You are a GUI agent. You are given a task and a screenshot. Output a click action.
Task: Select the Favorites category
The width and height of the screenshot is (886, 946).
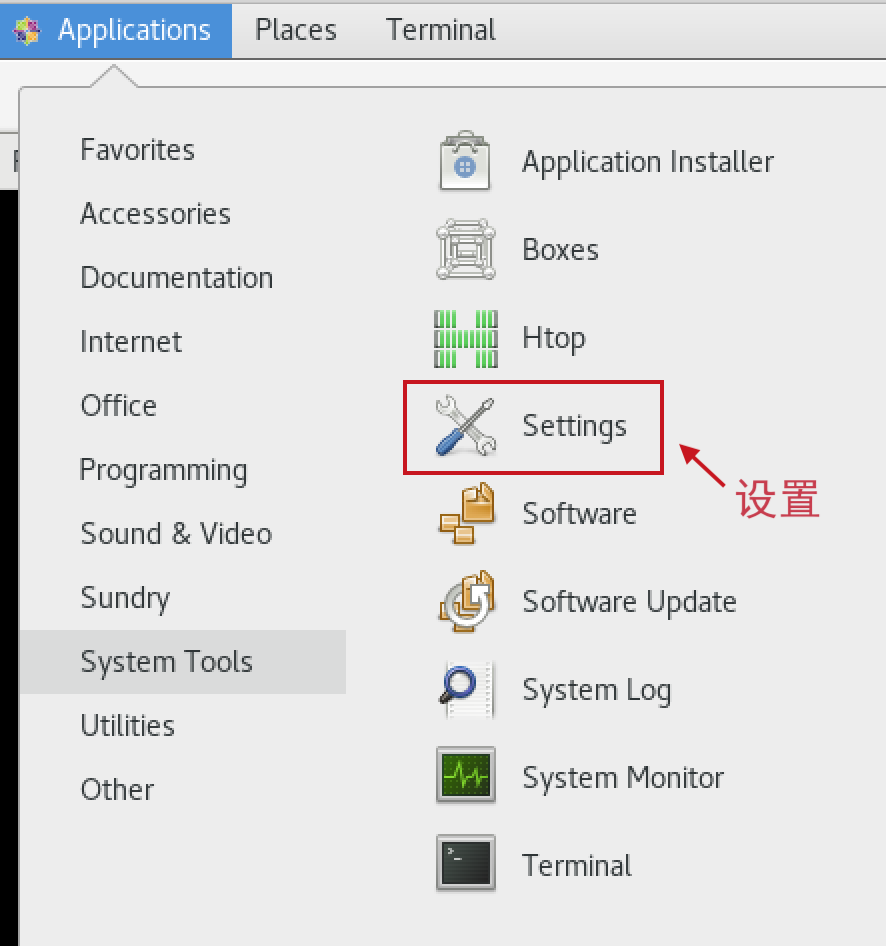(x=138, y=150)
